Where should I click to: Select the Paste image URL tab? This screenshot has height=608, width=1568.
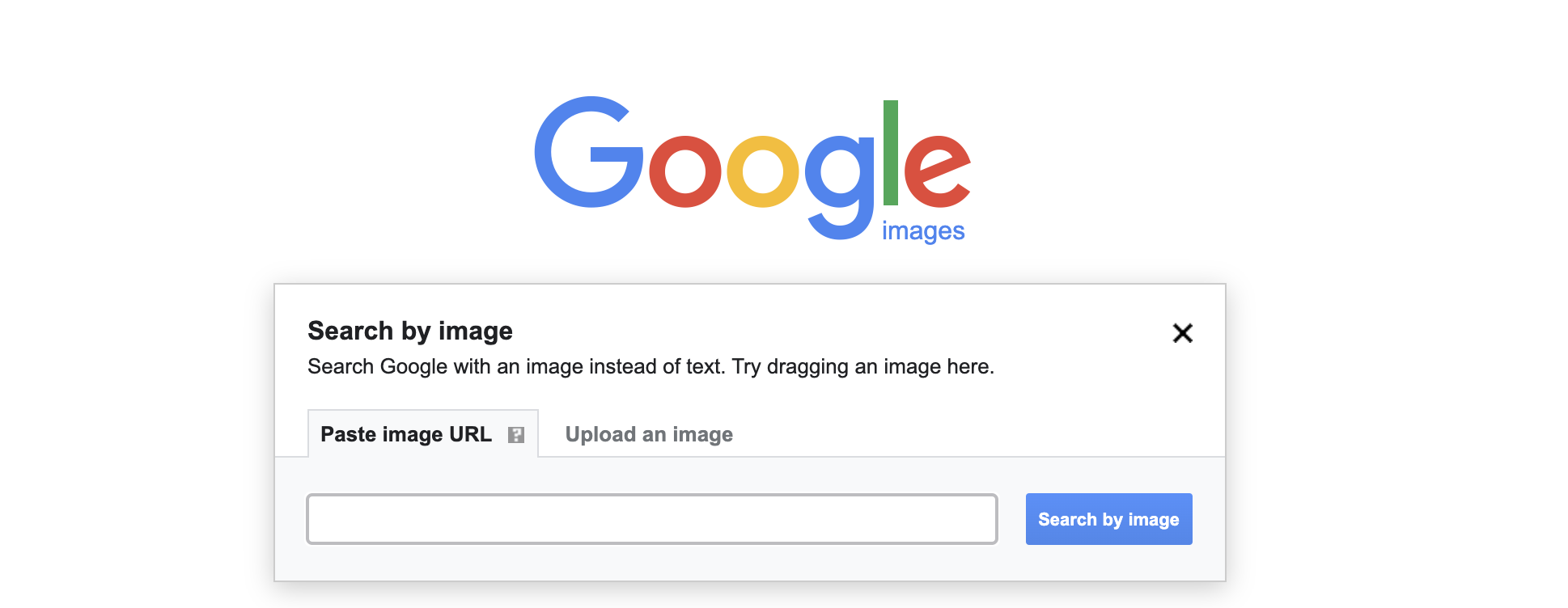tap(406, 434)
